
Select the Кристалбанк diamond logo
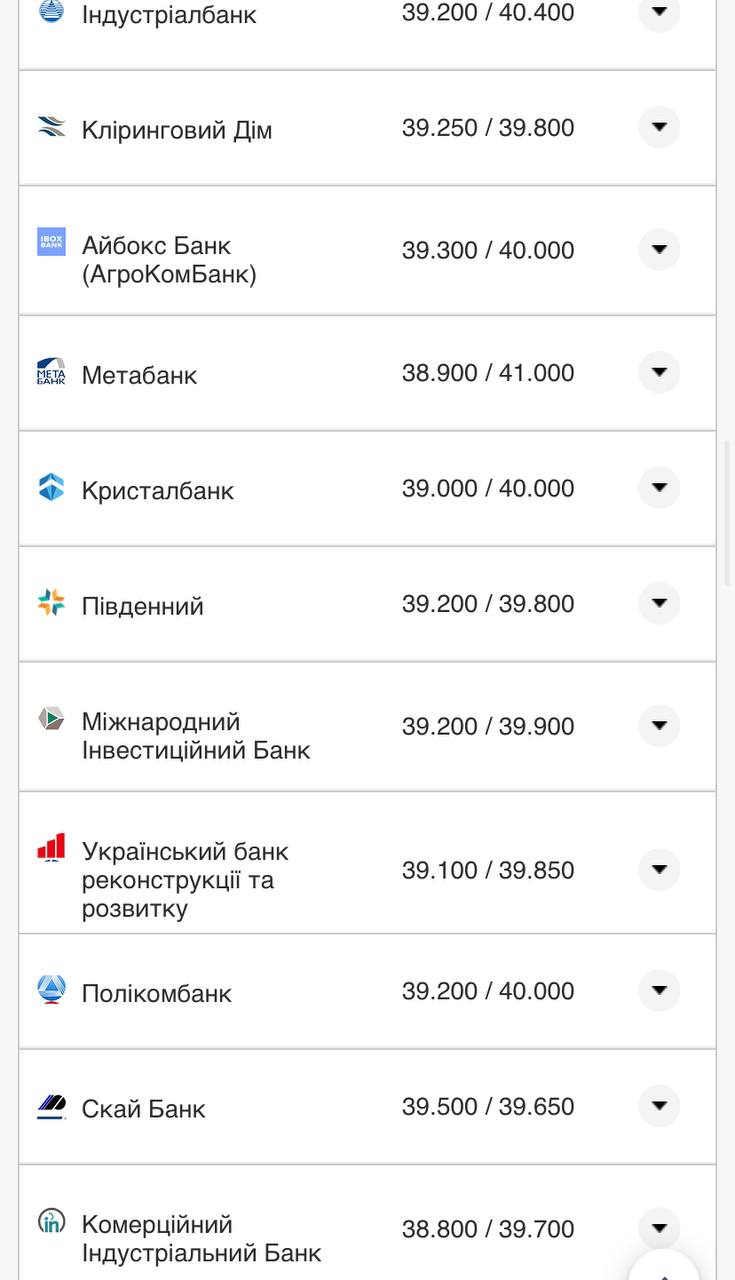point(51,488)
